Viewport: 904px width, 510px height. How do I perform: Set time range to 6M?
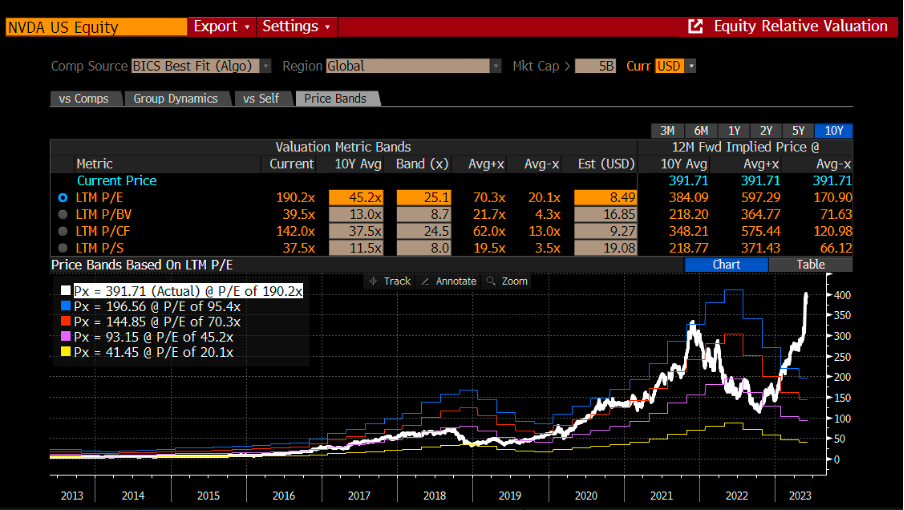pos(700,131)
